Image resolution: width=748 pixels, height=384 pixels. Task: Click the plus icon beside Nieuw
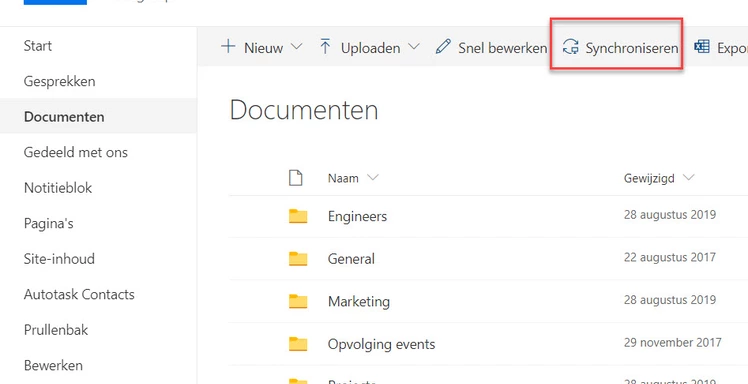click(229, 47)
